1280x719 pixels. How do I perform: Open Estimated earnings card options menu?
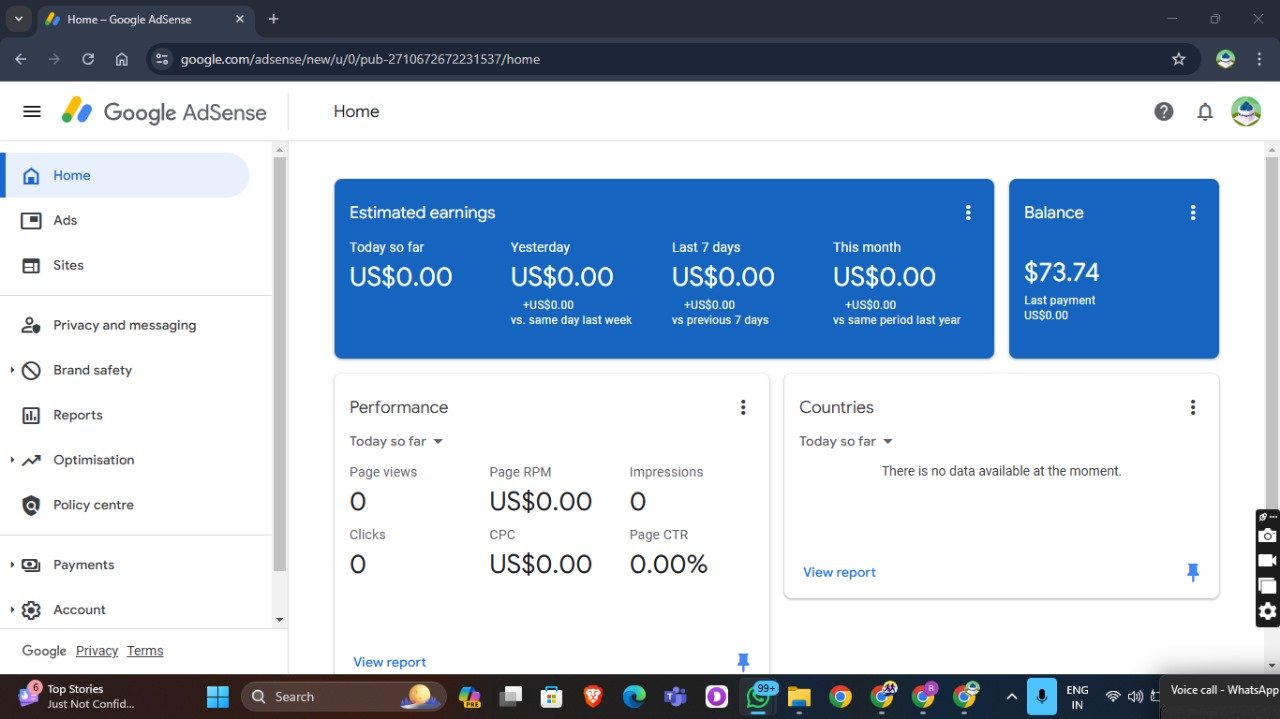[968, 212]
